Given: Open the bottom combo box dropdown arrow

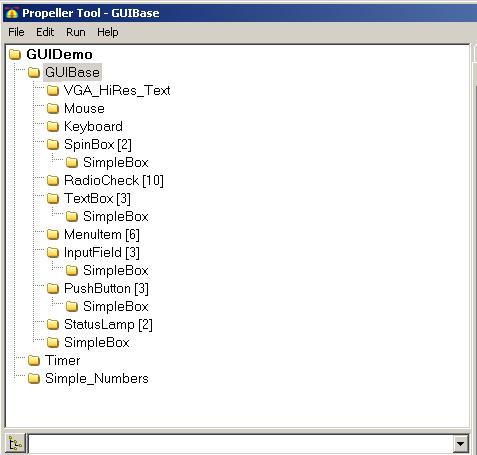Looking at the screenshot, I should 461,444.
